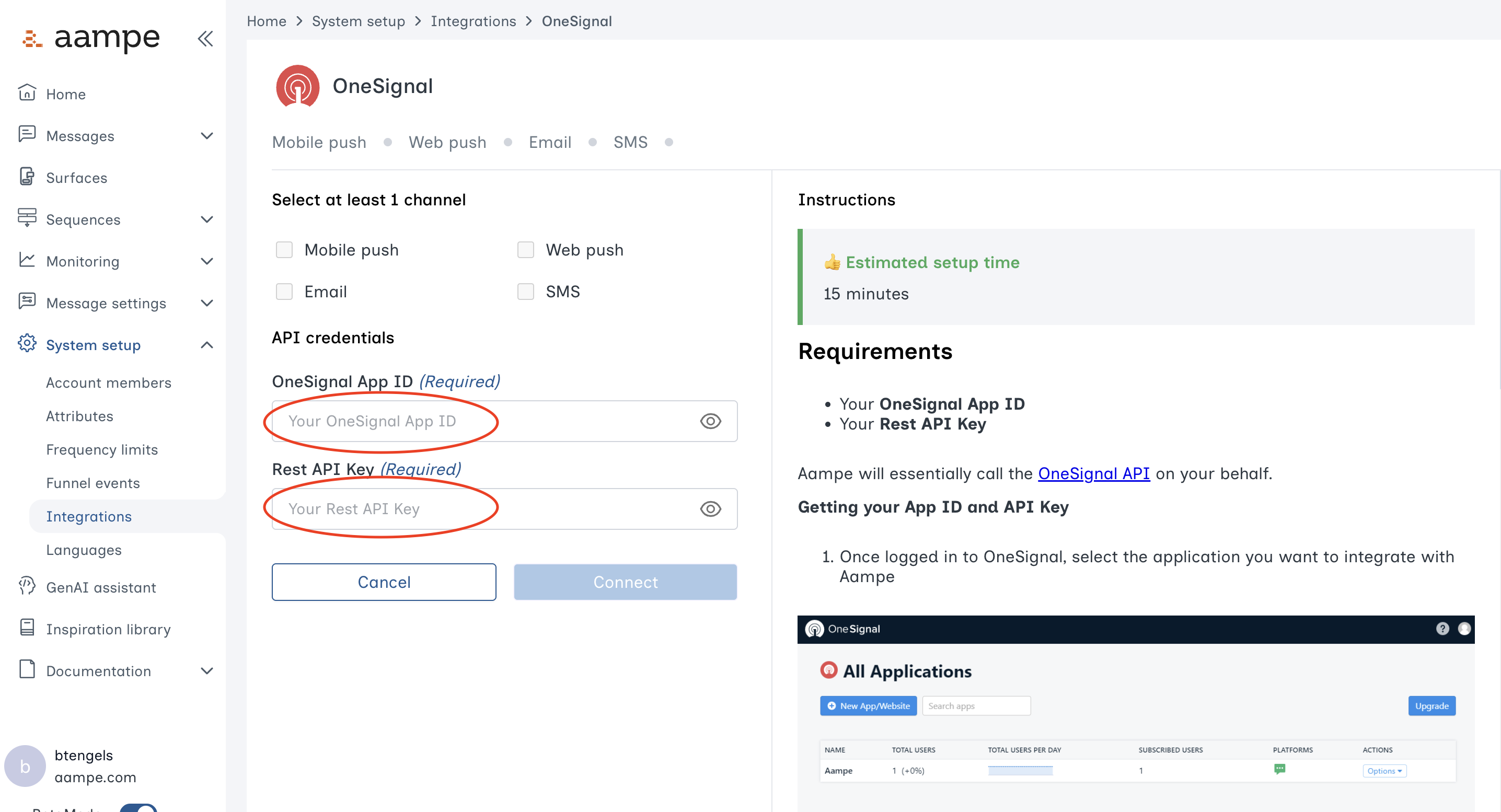Reveal the Rest API Key value
The image size is (1501, 812).
coord(710,508)
